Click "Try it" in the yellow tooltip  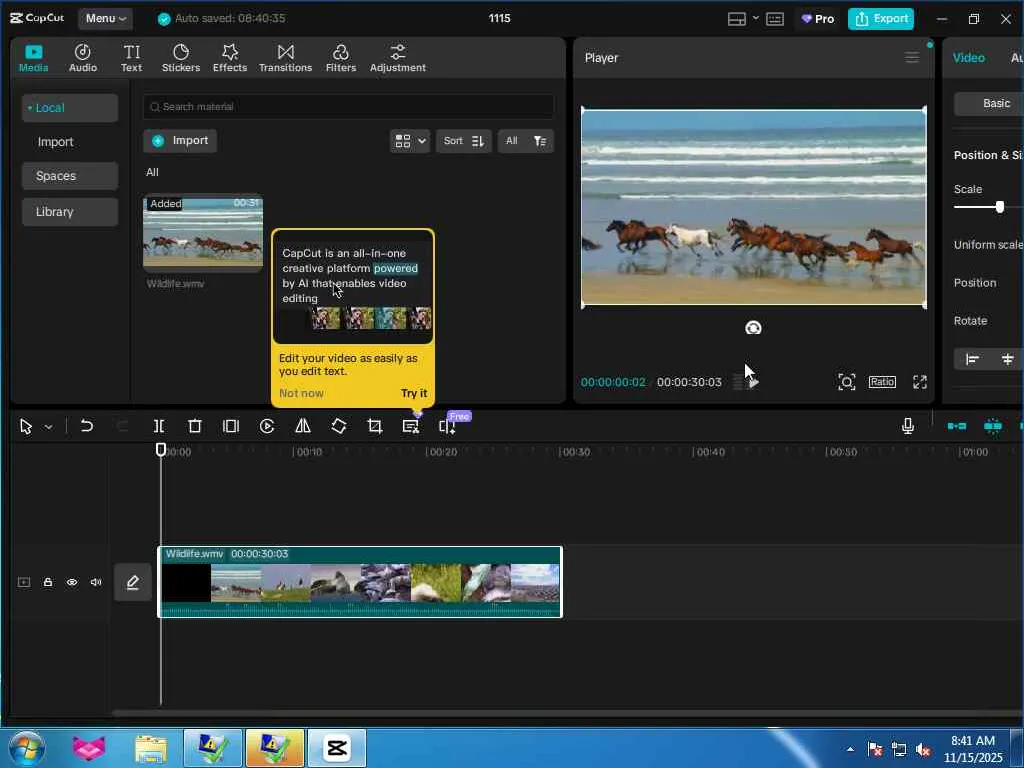tap(414, 393)
